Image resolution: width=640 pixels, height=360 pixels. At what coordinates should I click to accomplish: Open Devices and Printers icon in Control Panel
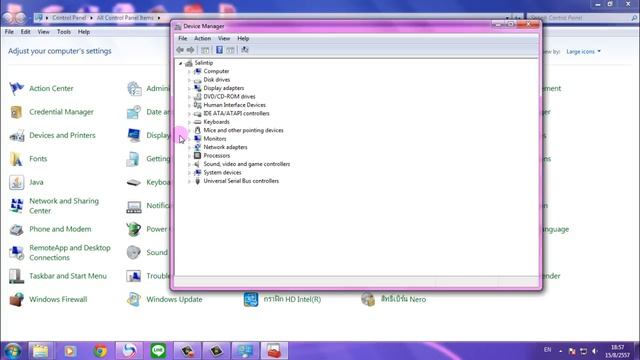click(16, 136)
